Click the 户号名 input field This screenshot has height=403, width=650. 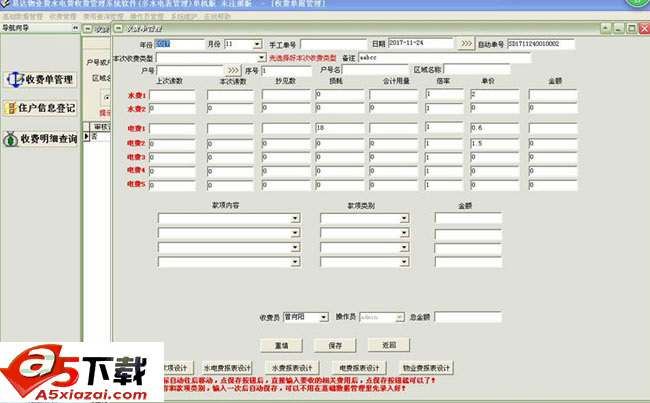point(375,70)
